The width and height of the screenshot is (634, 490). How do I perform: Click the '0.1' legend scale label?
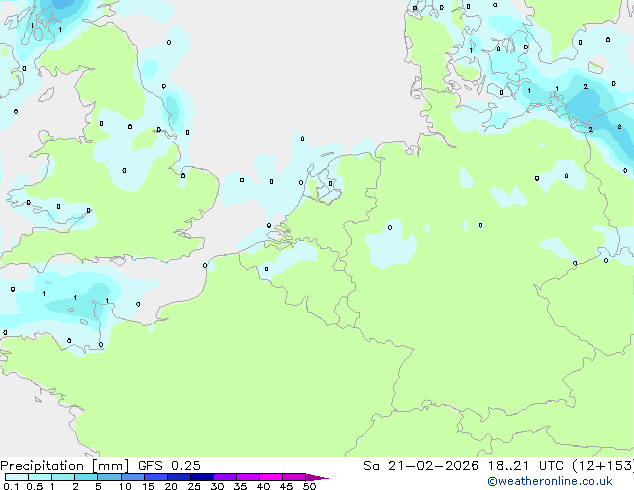tap(11, 486)
